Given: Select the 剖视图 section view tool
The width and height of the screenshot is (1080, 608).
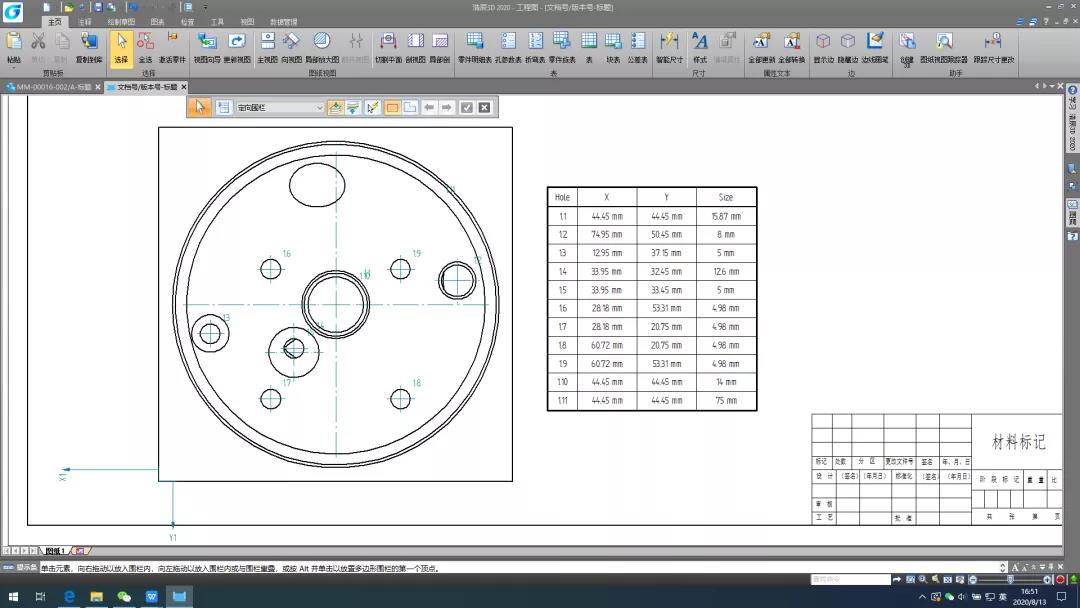Looking at the screenshot, I should click(x=415, y=48).
